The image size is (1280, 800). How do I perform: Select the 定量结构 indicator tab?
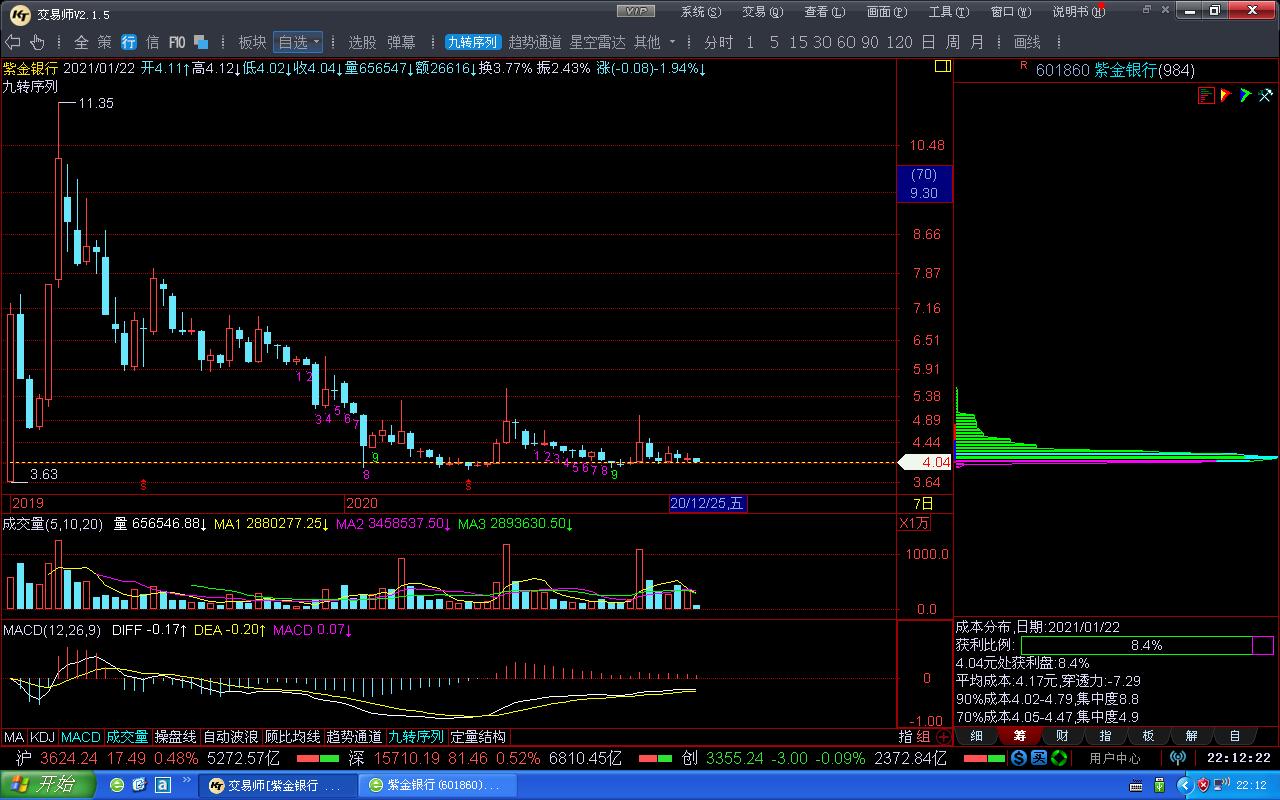point(478,737)
